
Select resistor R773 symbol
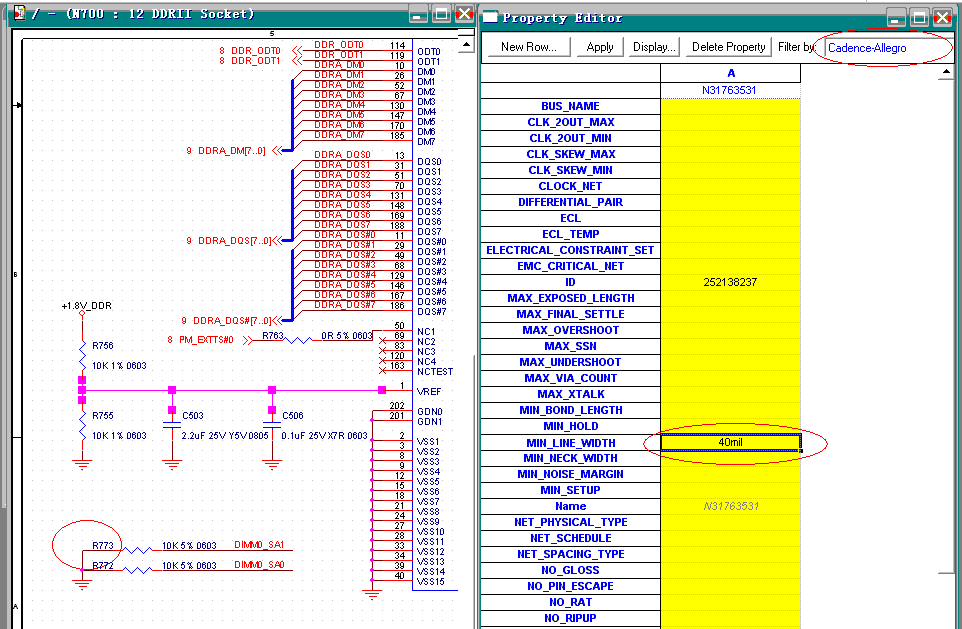tap(136, 547)
